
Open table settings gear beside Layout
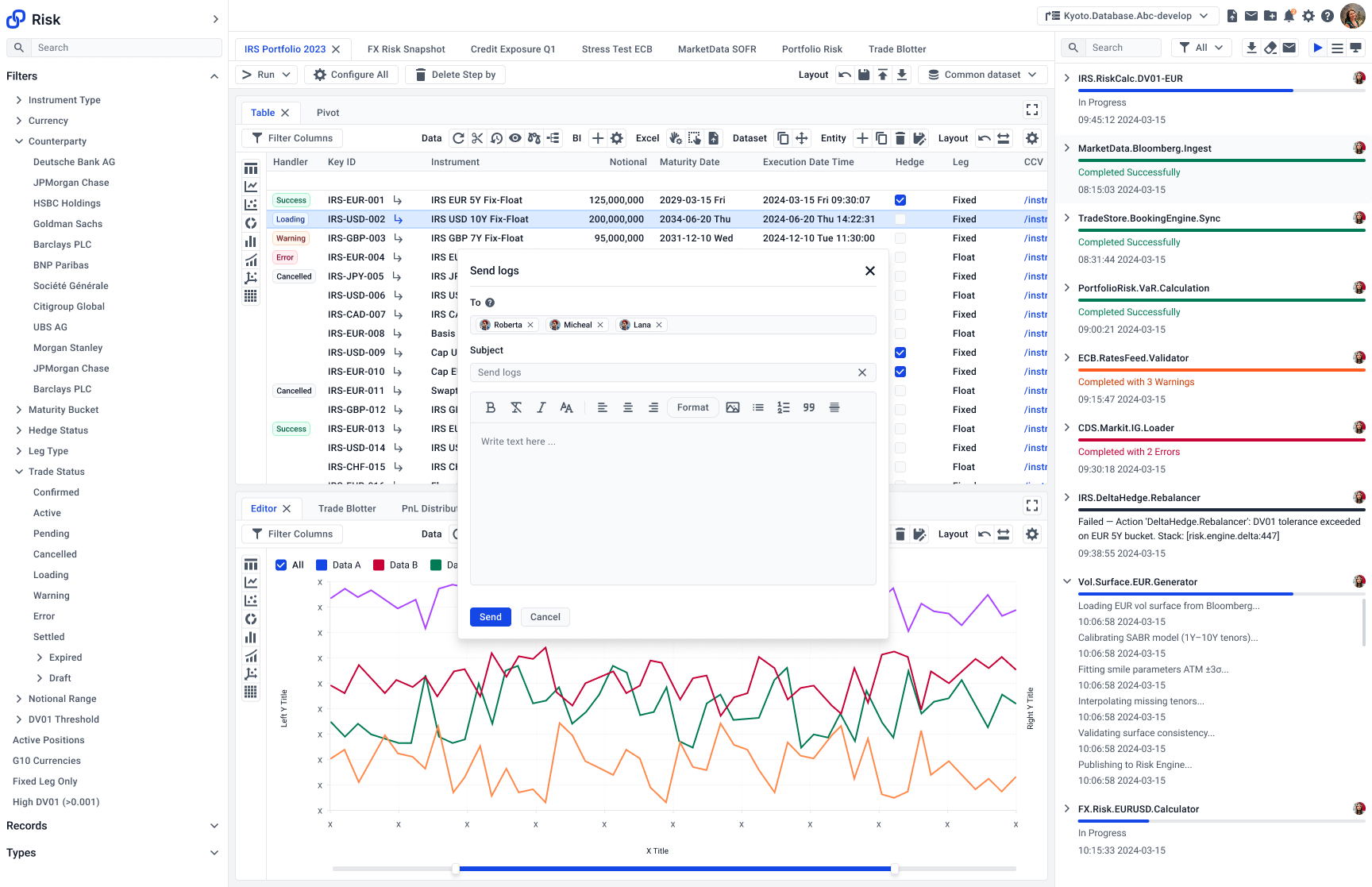point(1032,138)
